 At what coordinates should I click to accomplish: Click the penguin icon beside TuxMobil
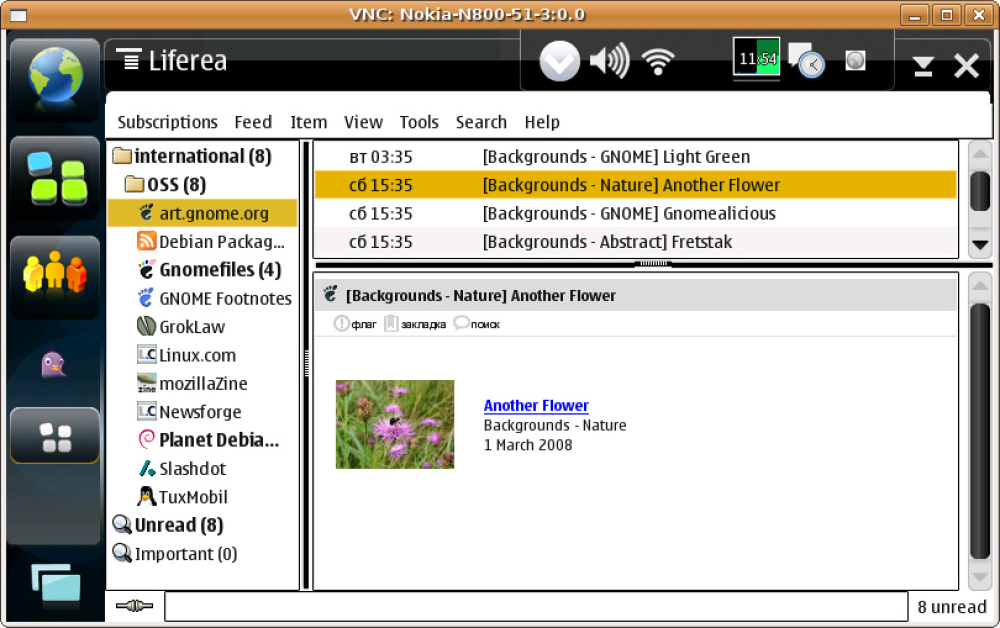[147, 496]
